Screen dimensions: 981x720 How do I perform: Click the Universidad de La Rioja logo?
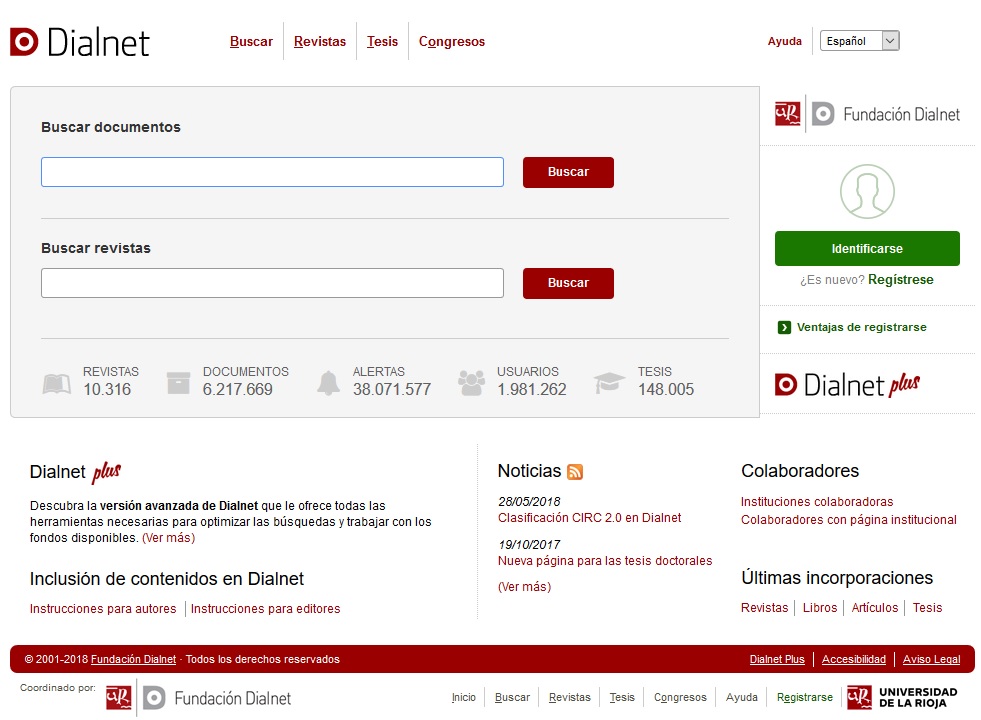[x=902, y=697]
